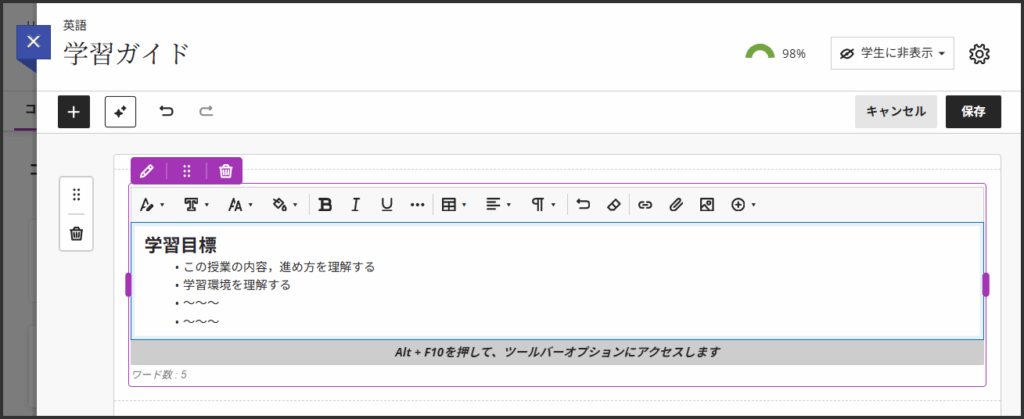
Task: Open the 学生に非表示 visibility dropdown
Action: [892, 54]
